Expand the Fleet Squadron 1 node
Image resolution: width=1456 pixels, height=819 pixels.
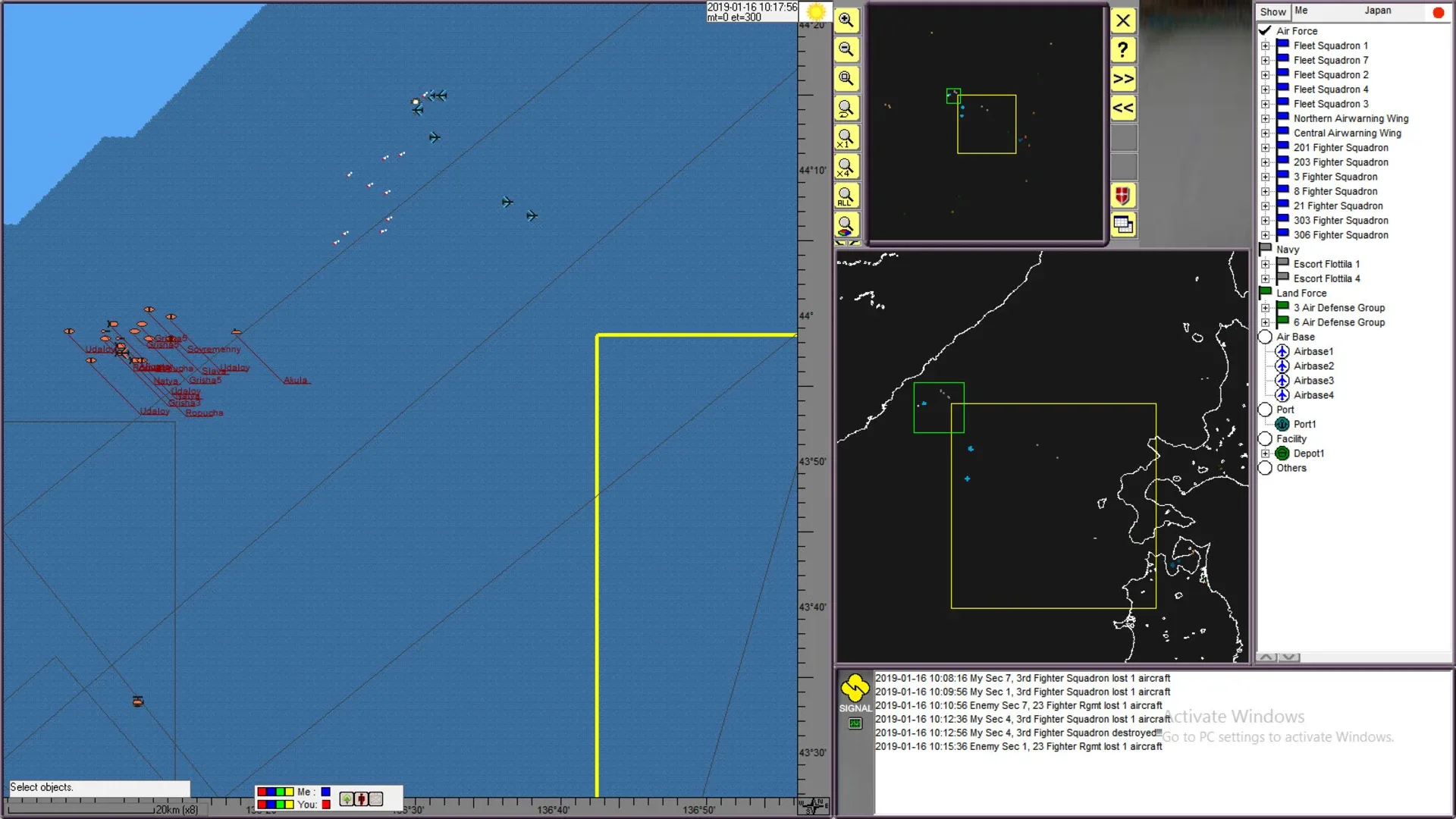click(x=1265, y=46)
